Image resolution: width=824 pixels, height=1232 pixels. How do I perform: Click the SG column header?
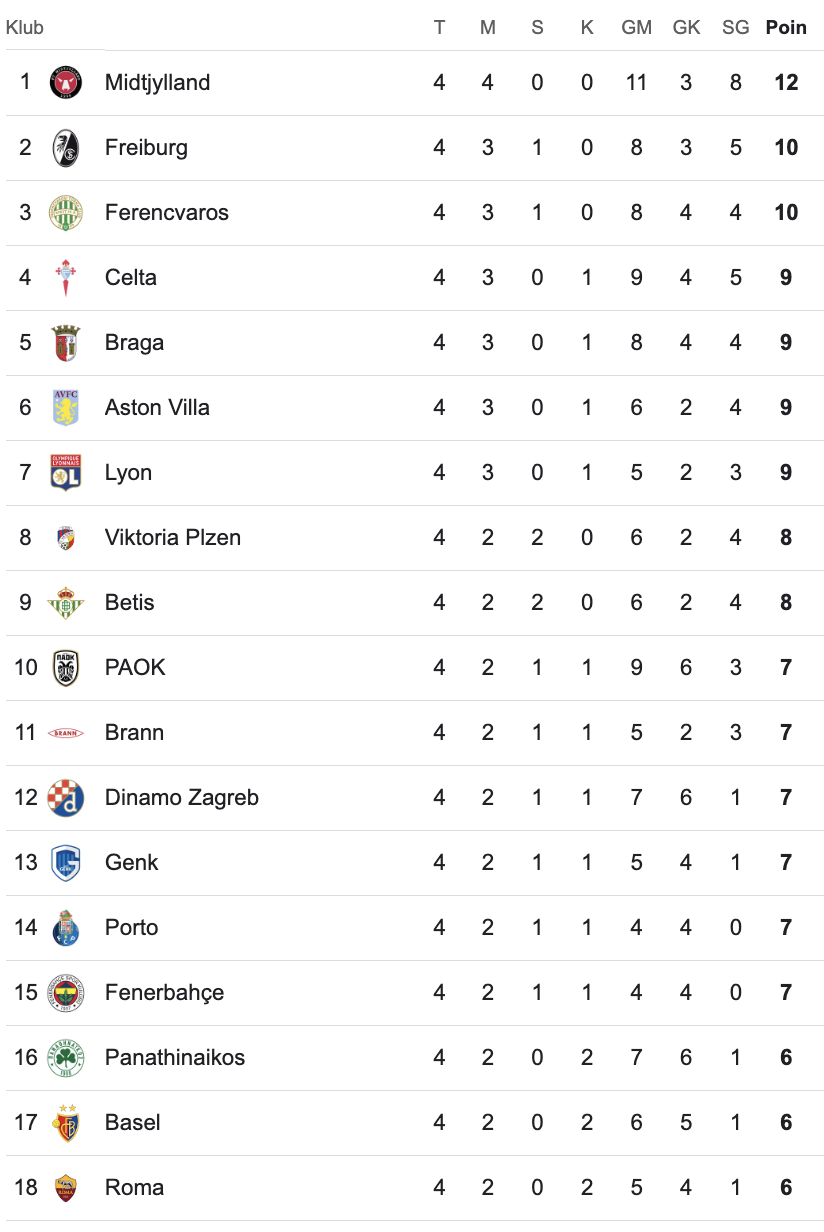pos(735,27)
